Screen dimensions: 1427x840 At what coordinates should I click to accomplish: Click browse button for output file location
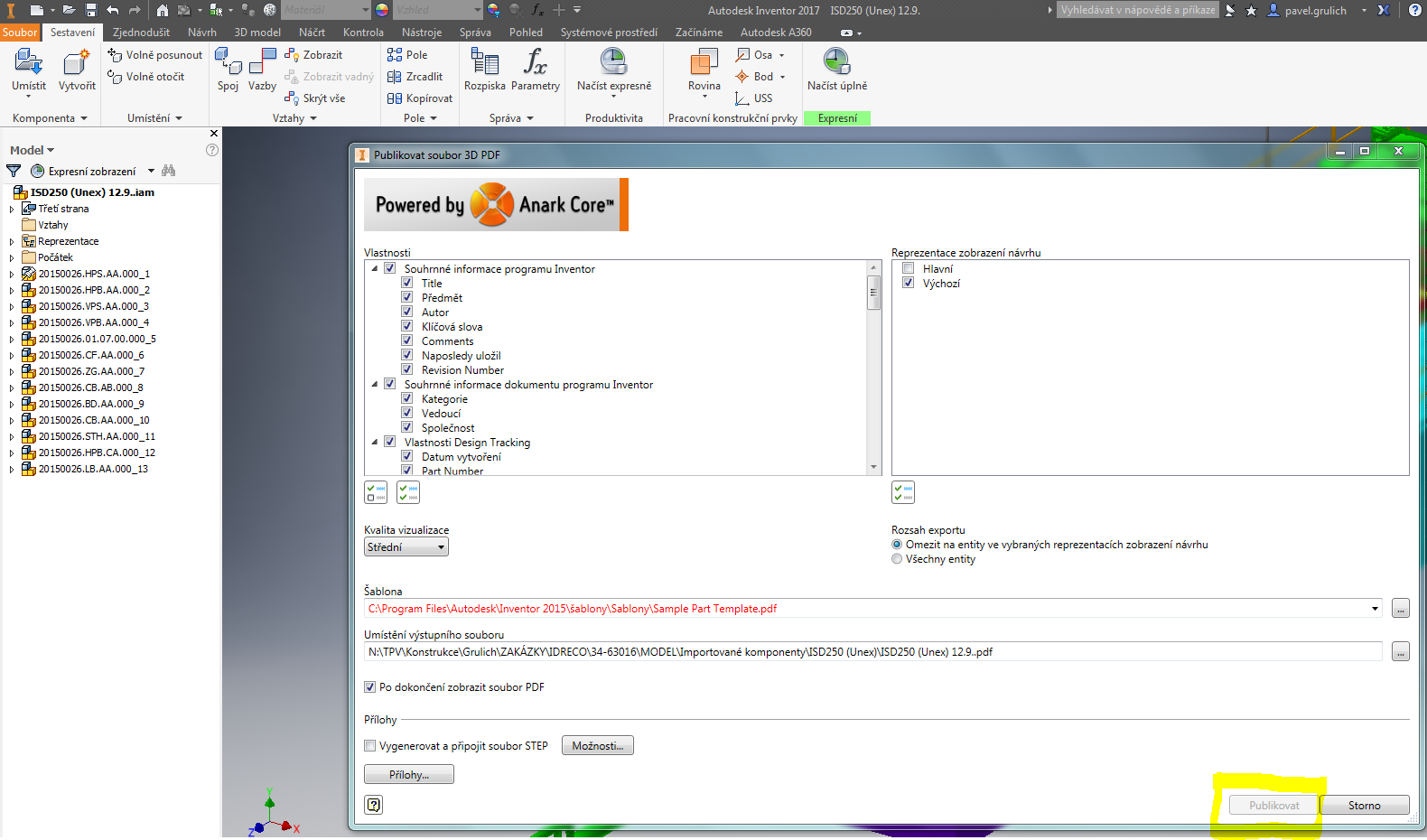click(x=1400, y=652)
